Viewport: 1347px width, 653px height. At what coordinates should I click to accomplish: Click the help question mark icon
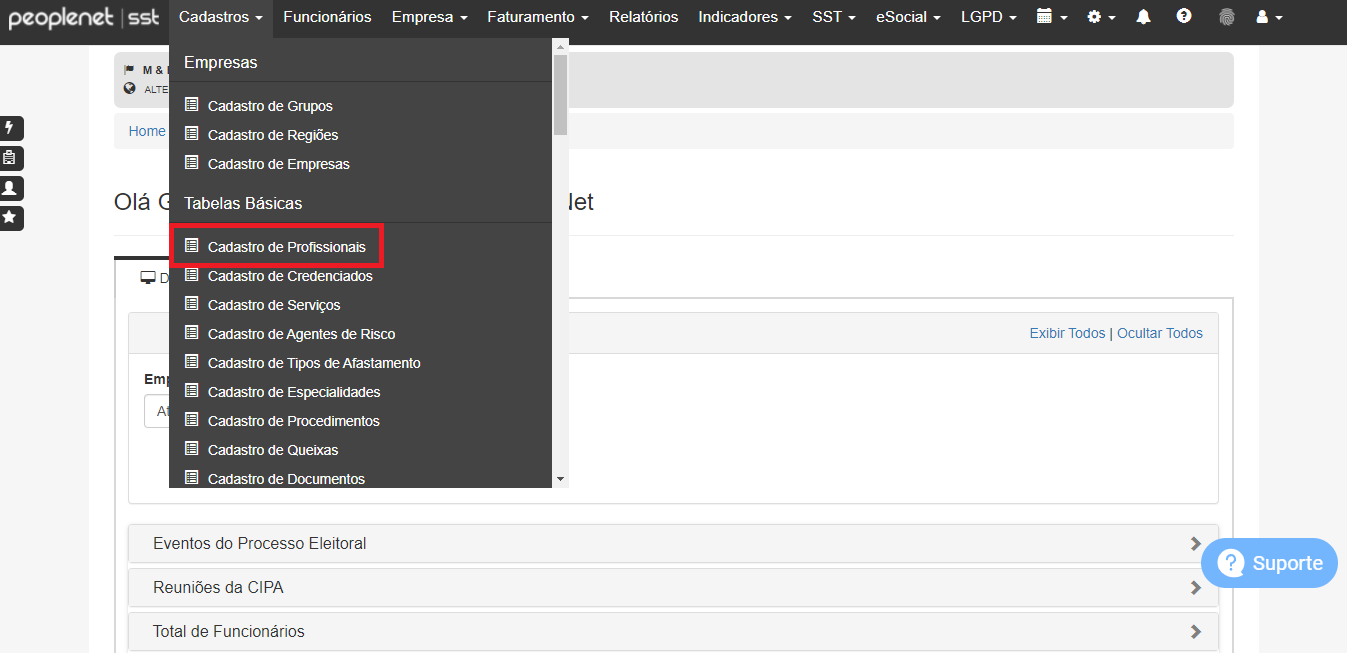[x=1184, y=17]
